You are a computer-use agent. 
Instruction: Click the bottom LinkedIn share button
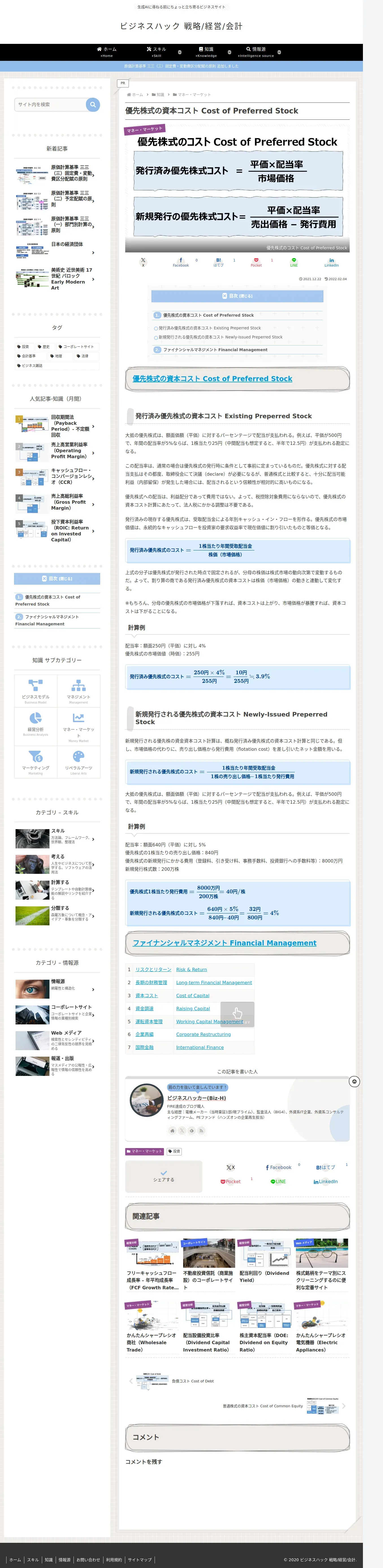(x=326, y=1181)
